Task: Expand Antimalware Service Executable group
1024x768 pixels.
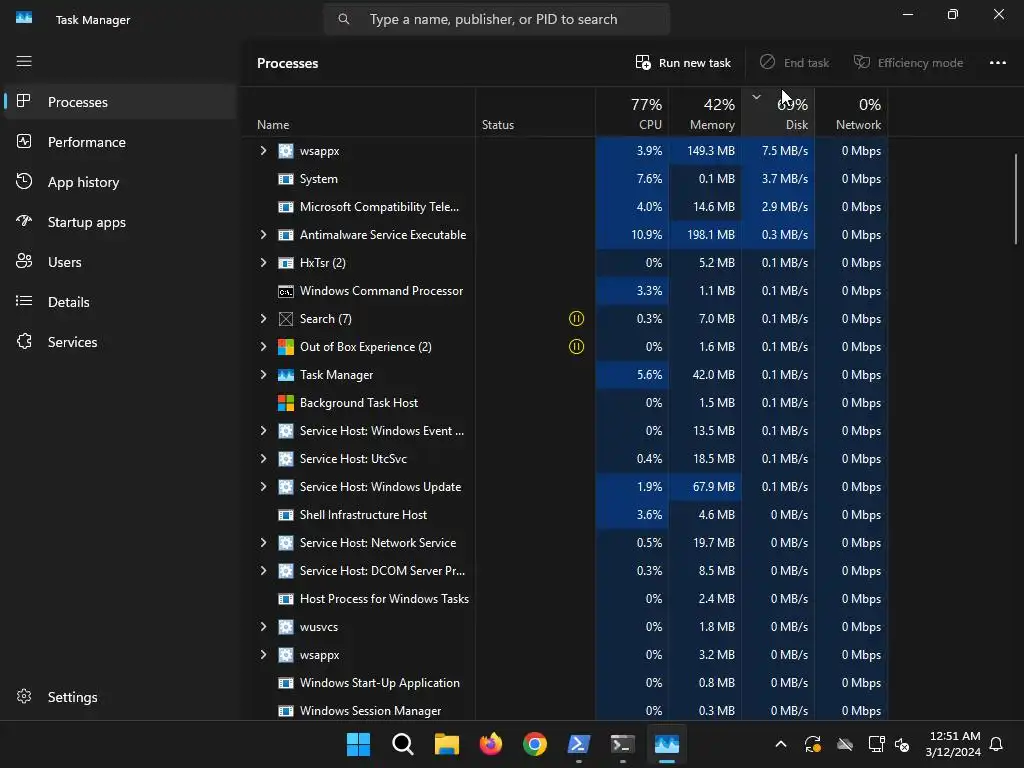Action: tap(263, 234)
